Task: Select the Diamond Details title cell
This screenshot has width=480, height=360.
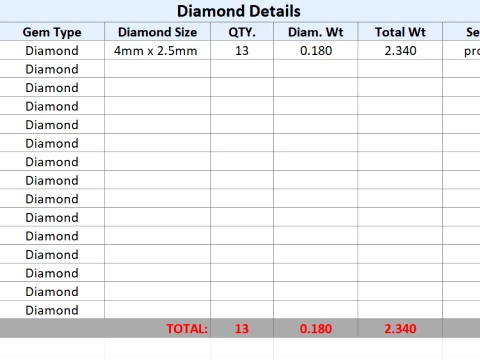Action: tap(239, 11)
